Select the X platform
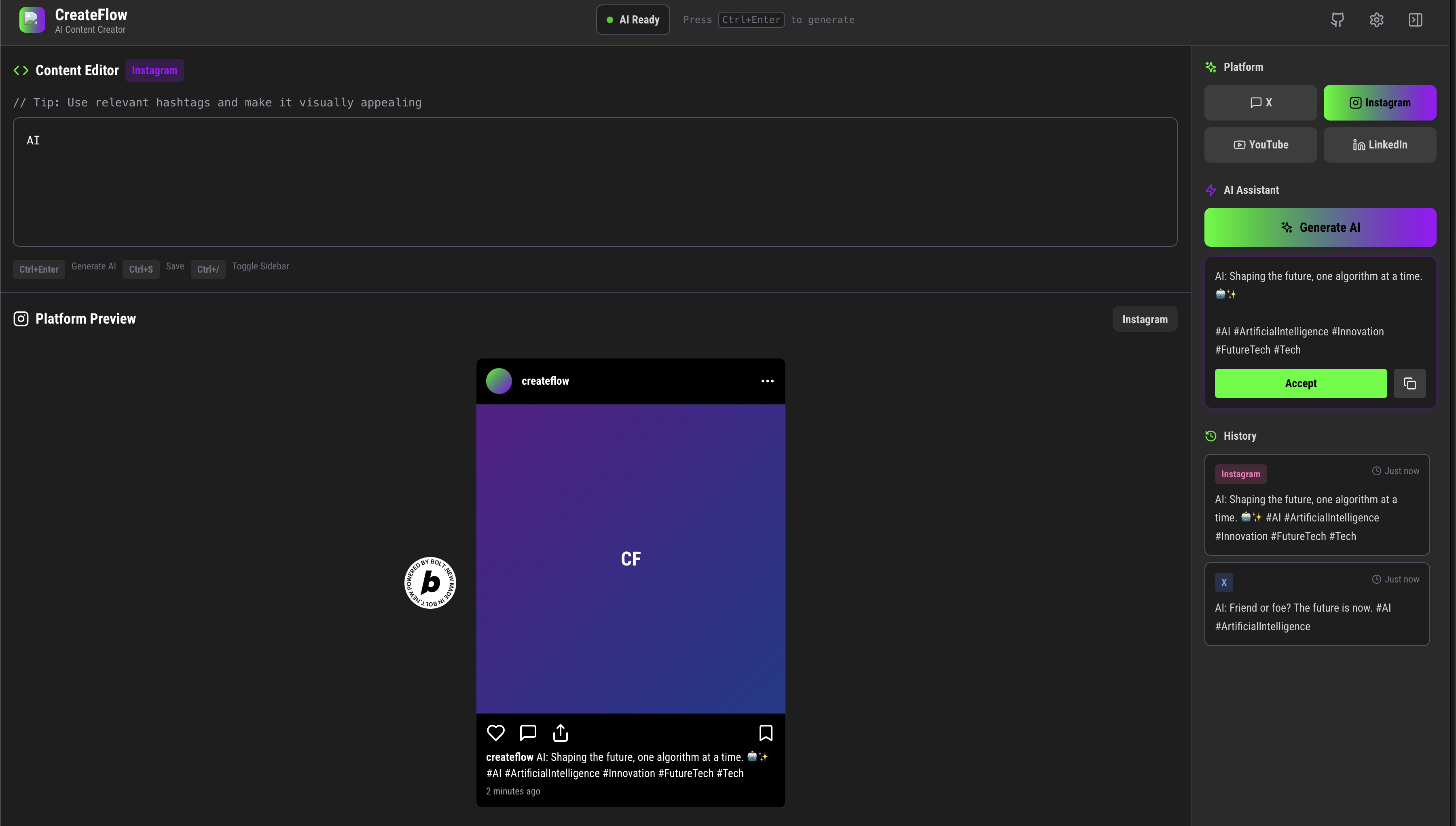1456x826 pixels. pyautogui.click(x=1260, y=103)
